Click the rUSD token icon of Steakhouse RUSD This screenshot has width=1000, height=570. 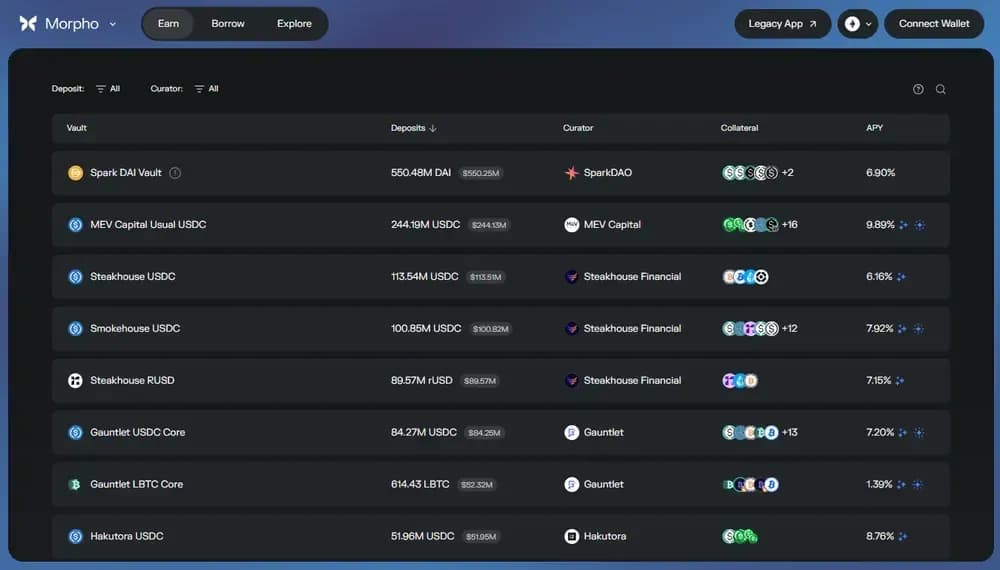point(75,381)
